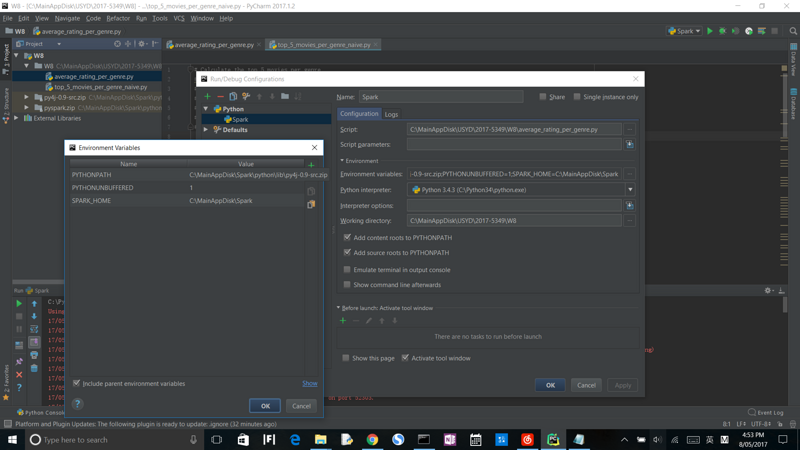Toggle Single instance only checkbox
Image resolution: width=800 pixels, height=450 pixels.
coord(577,96)
